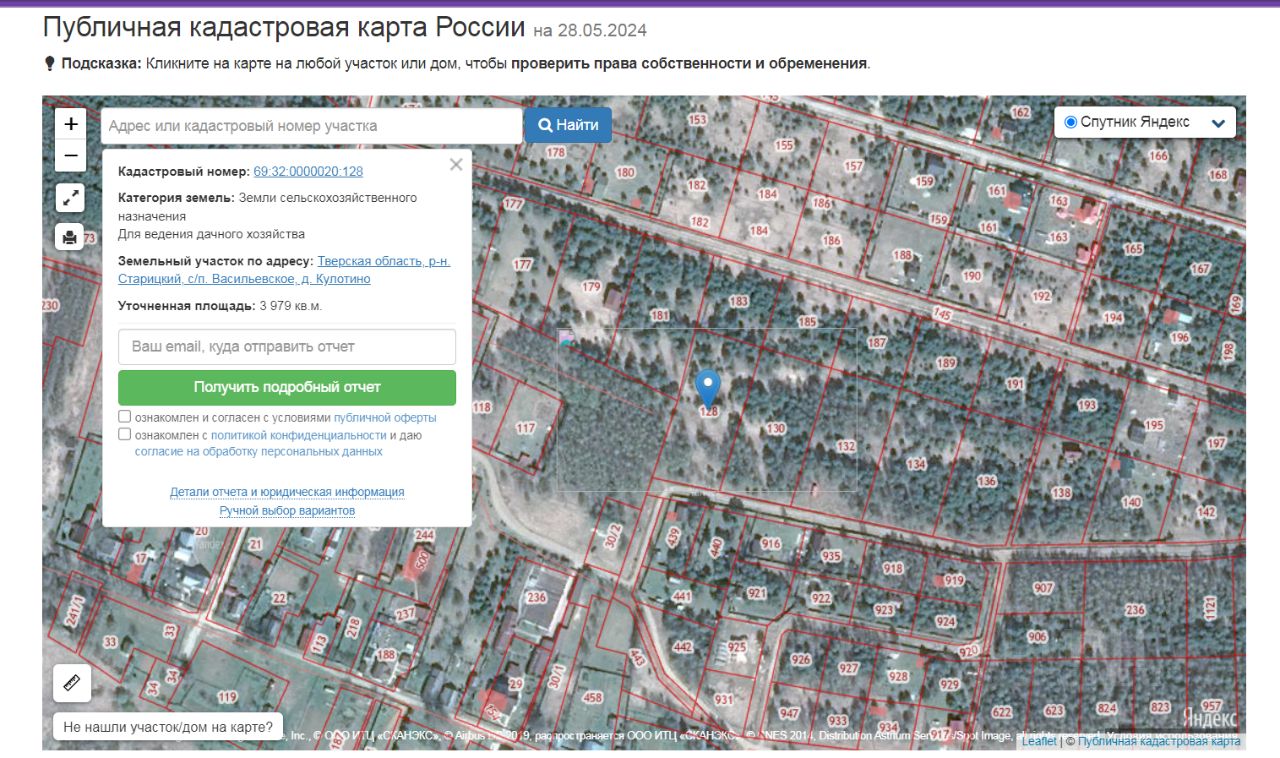Click Ручной выбор вариантов link

pos(287,511)
